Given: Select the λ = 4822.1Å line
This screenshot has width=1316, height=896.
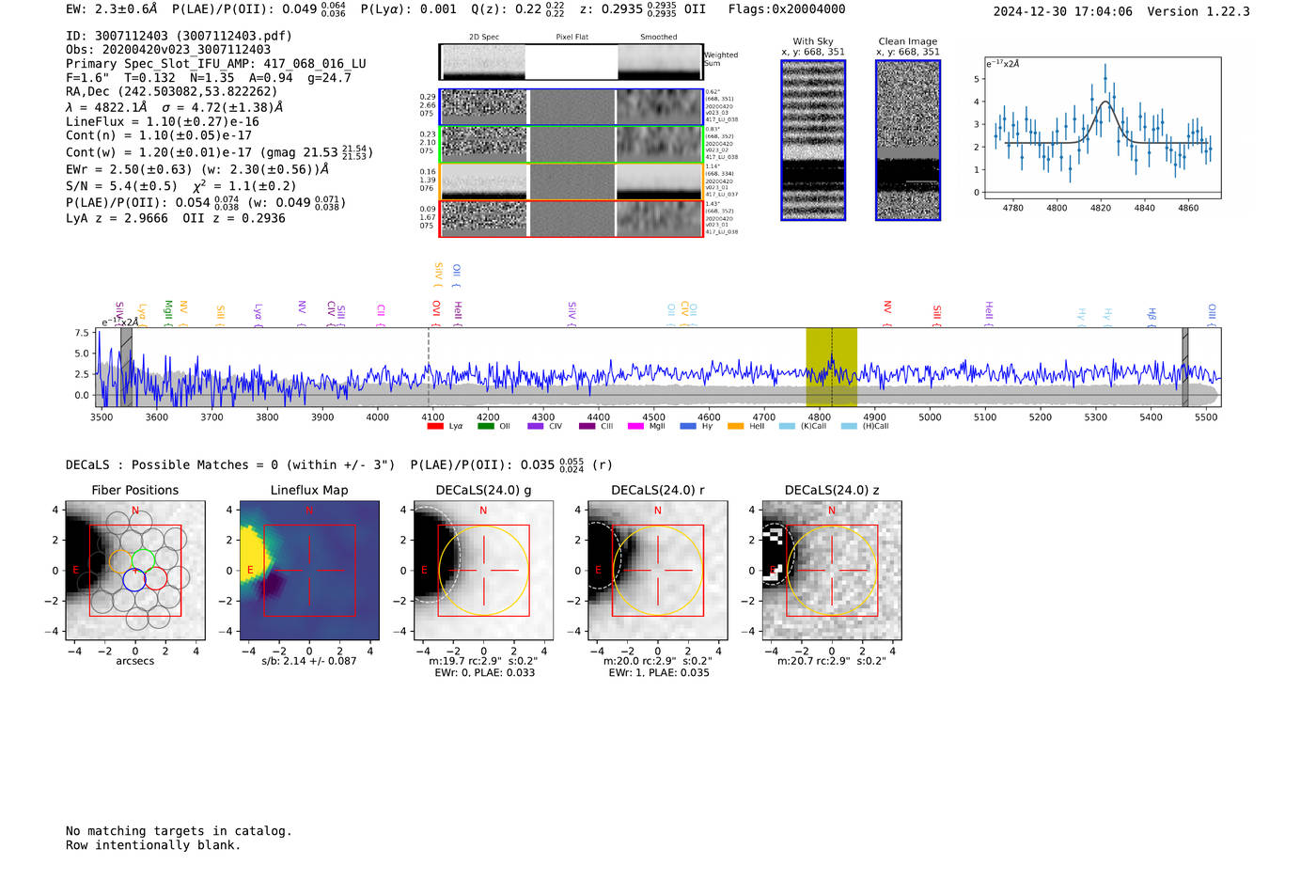Looking at the screenshot, I should click(175, 107).
